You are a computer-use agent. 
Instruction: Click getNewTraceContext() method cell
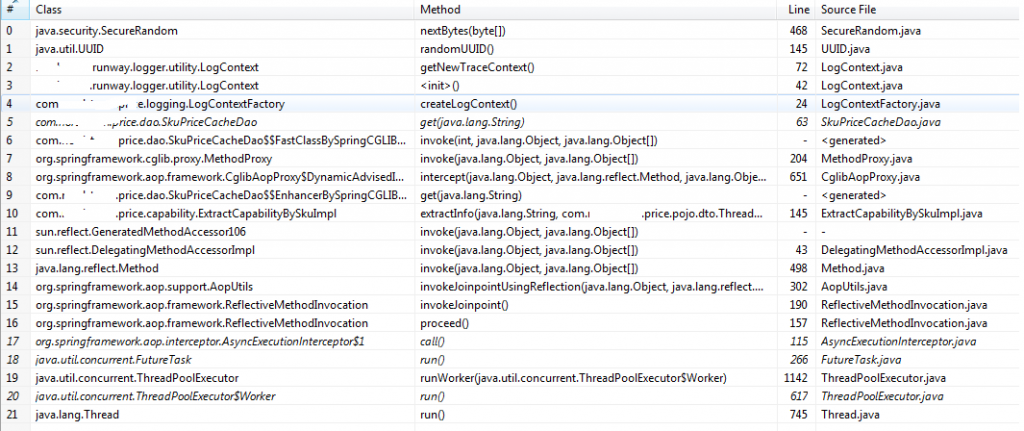[x=477, y=67]
